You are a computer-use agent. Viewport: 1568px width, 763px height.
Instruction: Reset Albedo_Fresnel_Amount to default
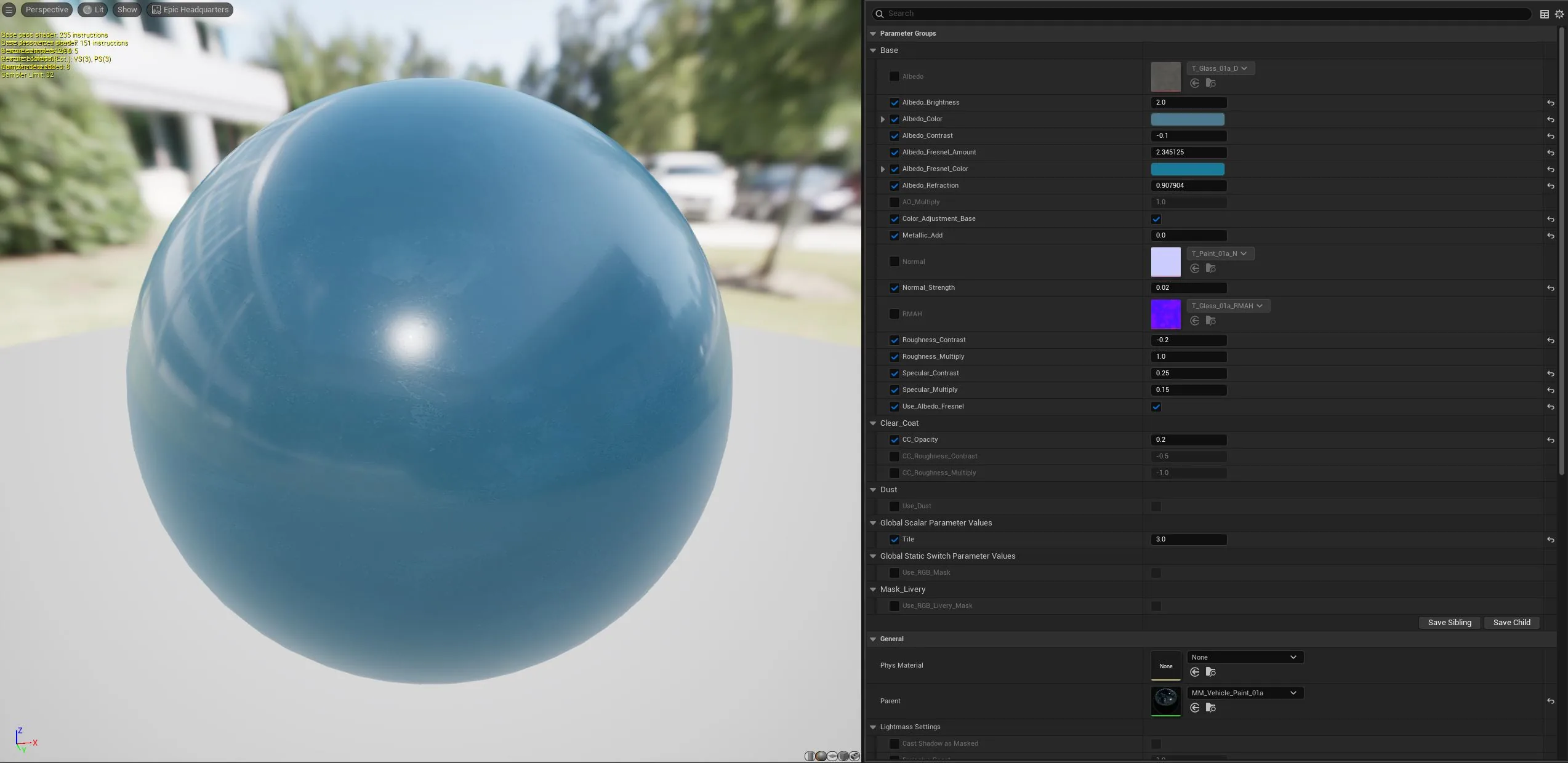[x=1551, y=153]
